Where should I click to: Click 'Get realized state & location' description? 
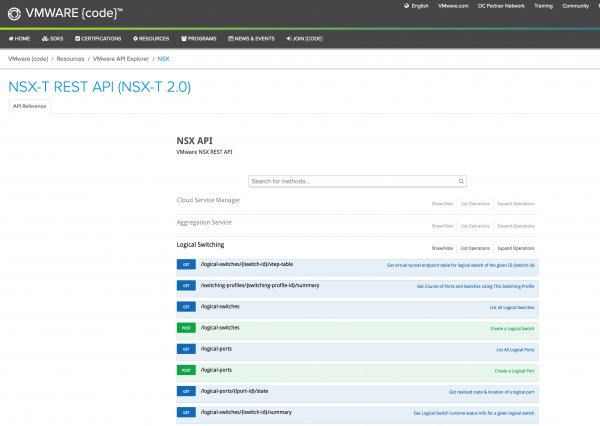click(x=491, y=392)
